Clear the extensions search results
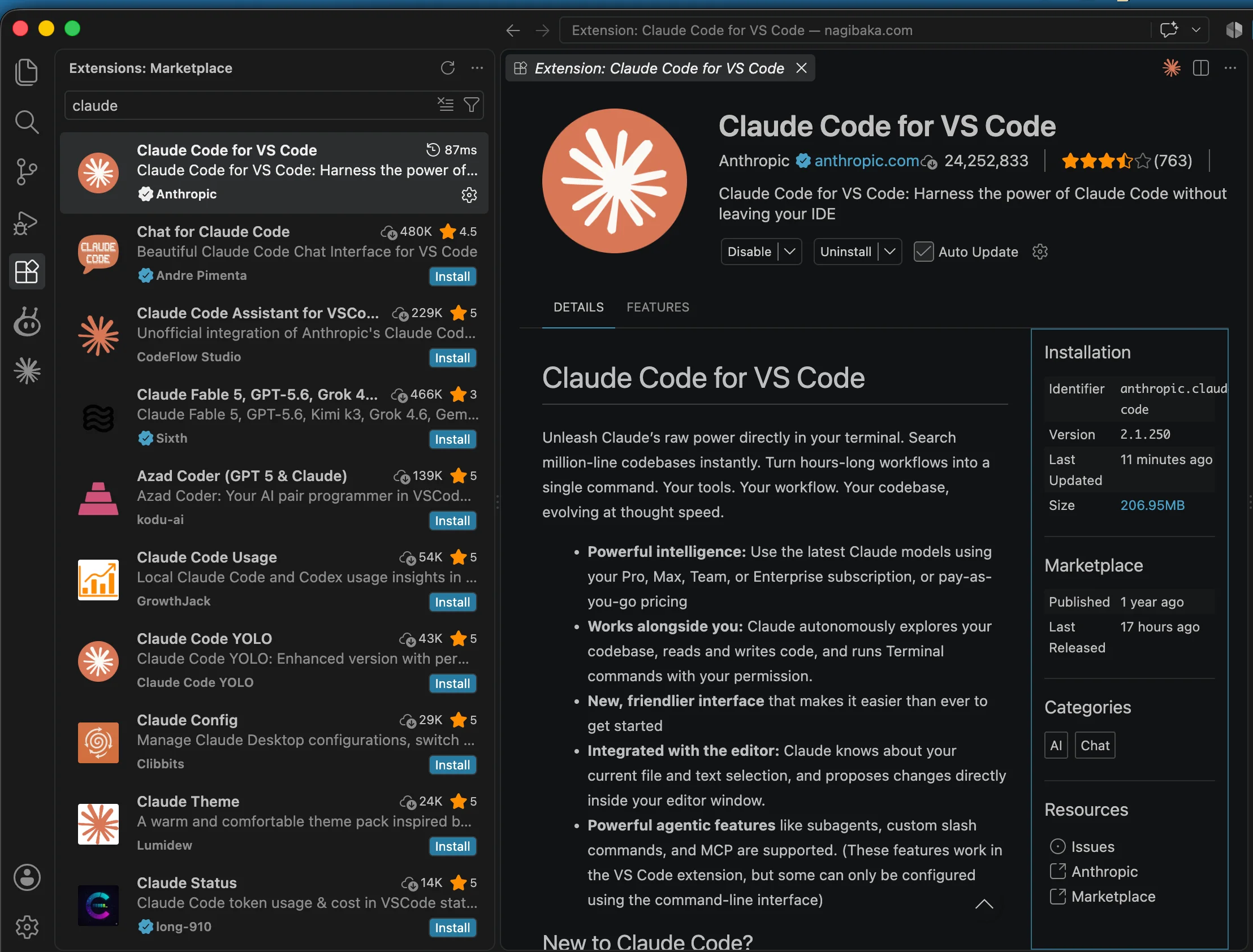The width and height of the screenshot is (1253, 952). (x=446, y=105)
